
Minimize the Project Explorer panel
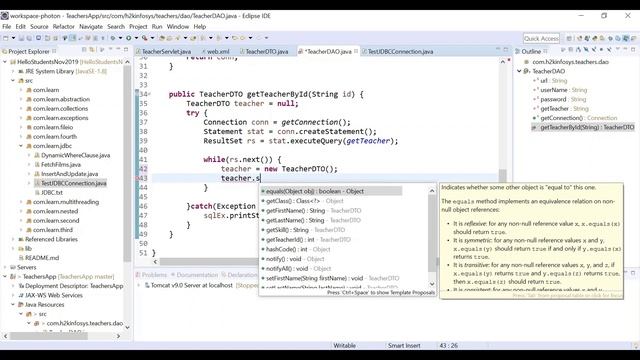pyautogui.click(x=118, y=49)
